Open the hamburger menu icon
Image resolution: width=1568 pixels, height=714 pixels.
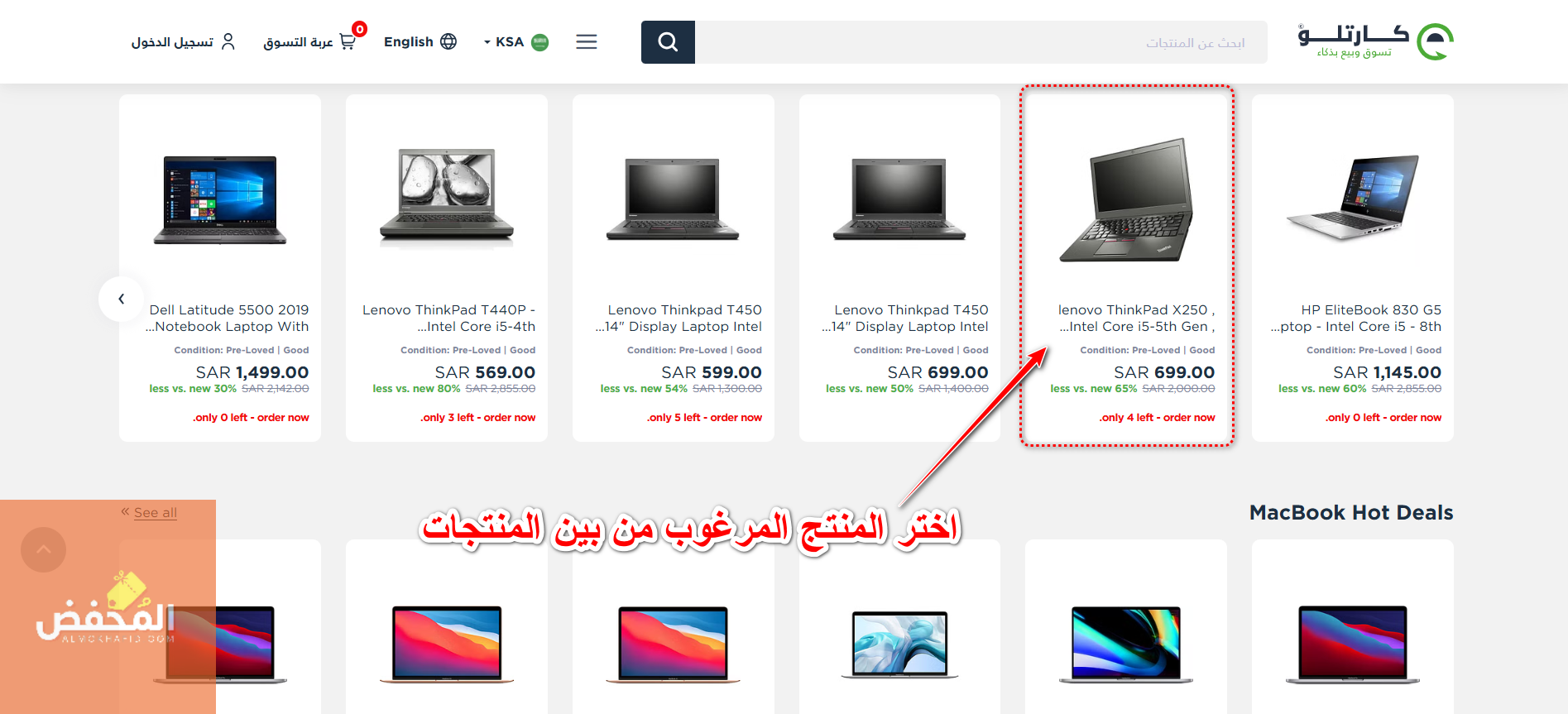coord(587,42)
